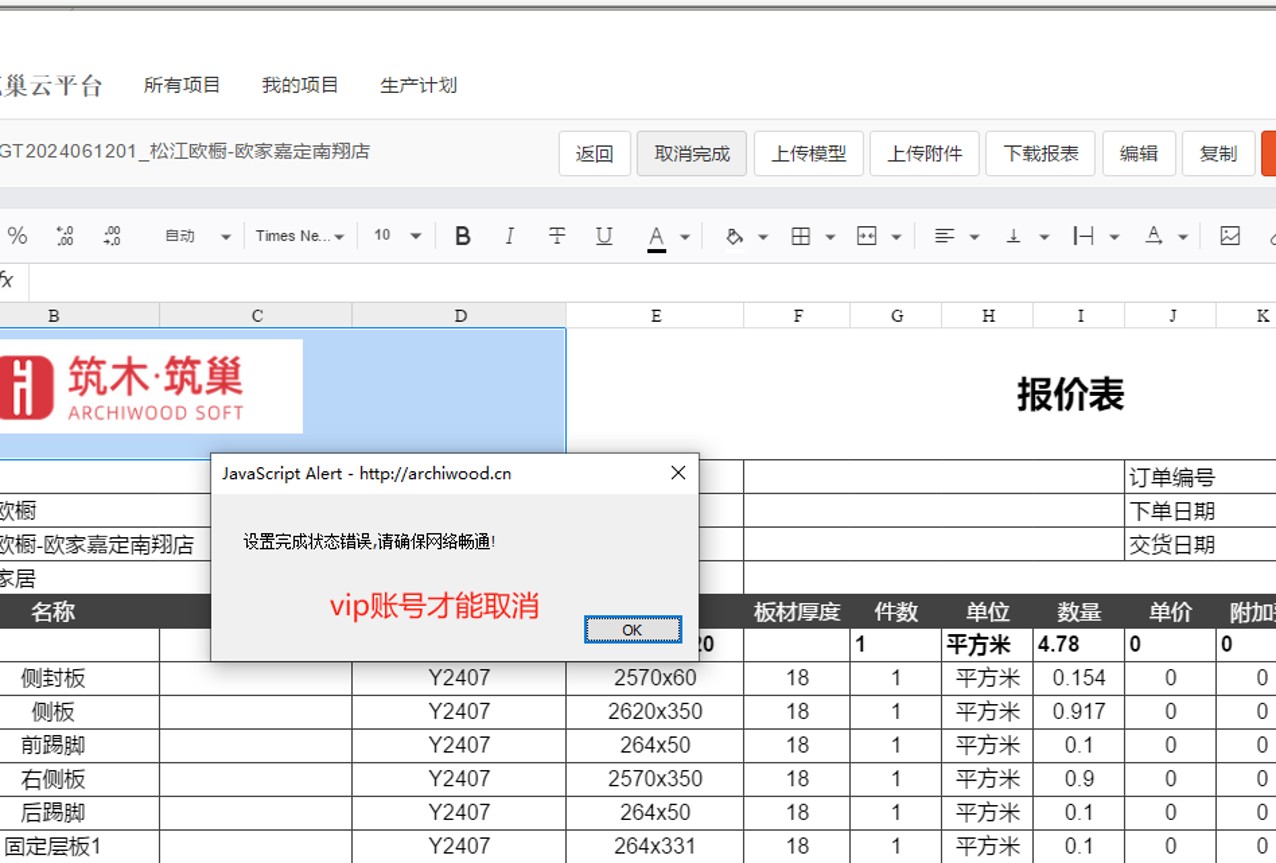Click the fill color paint bucket icon
Viewport: 1276px width, 863px height.
click(x=733, y=235)
